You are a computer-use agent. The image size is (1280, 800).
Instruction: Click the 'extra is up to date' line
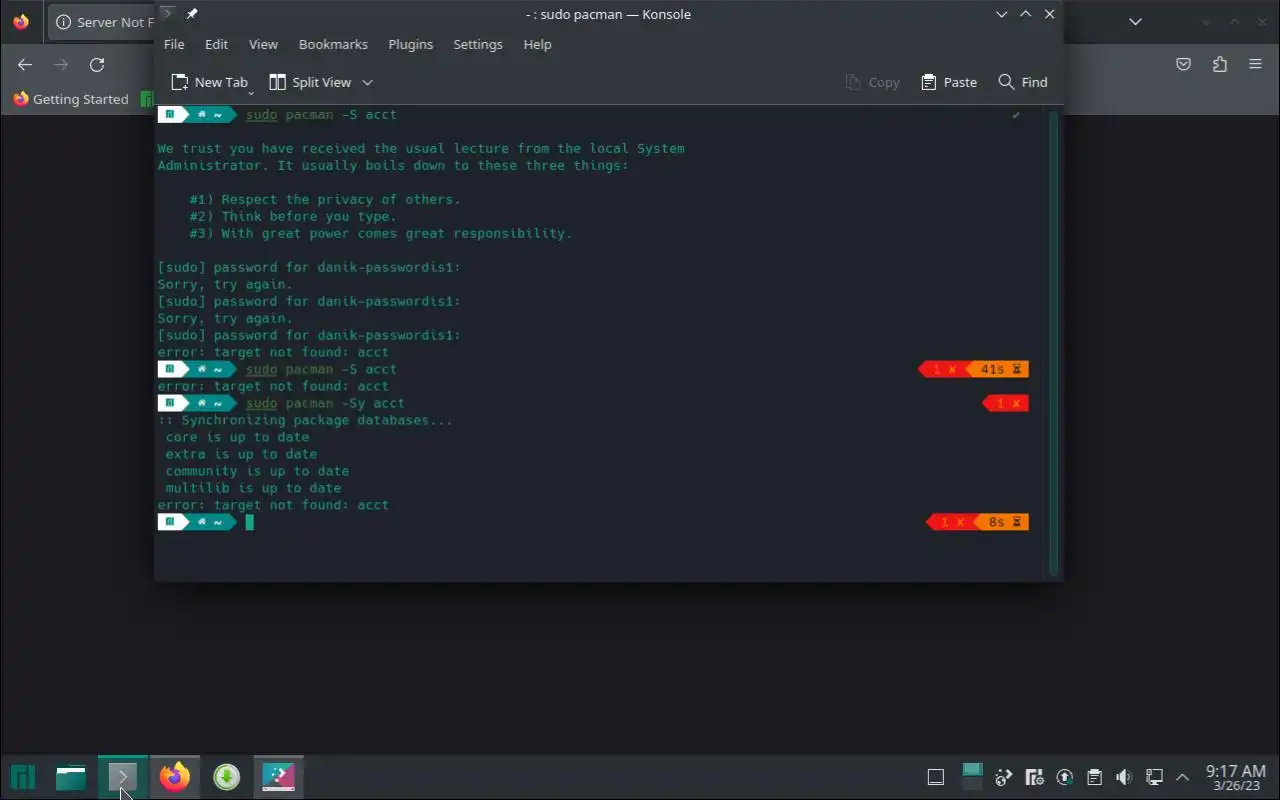click(241, 454)
